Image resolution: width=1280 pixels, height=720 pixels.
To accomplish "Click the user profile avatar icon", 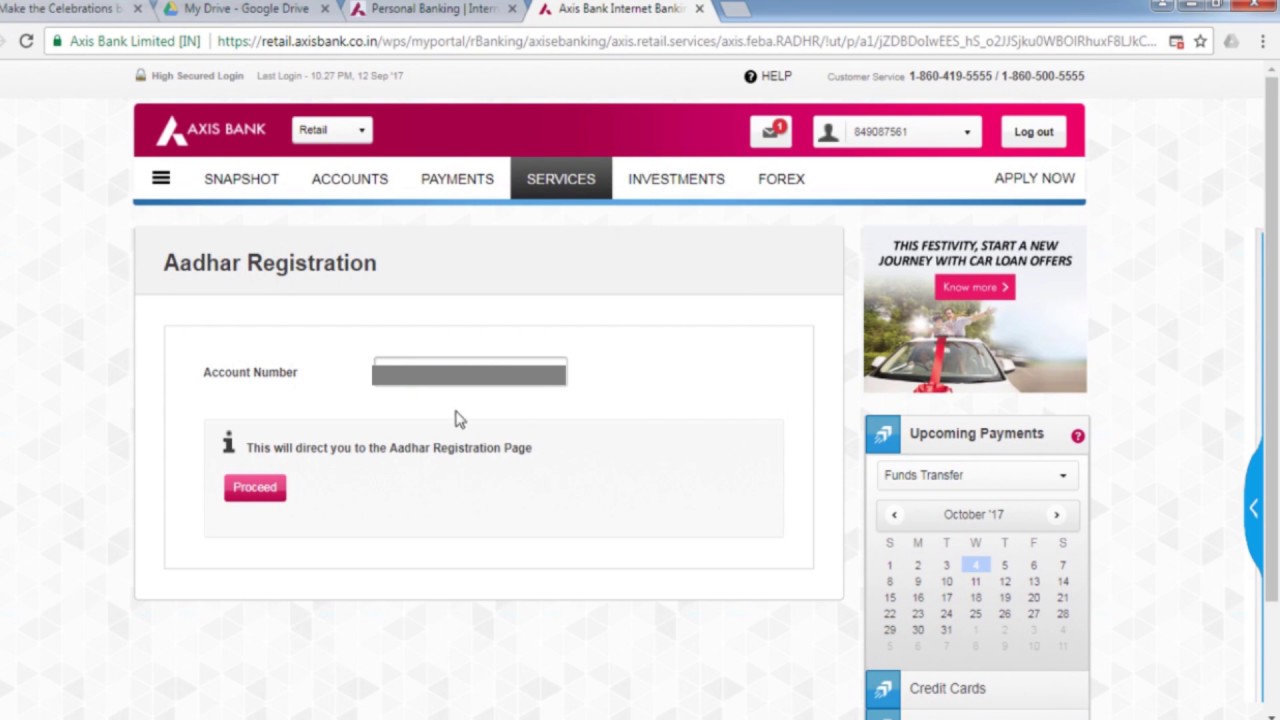I will pos(828,132).
